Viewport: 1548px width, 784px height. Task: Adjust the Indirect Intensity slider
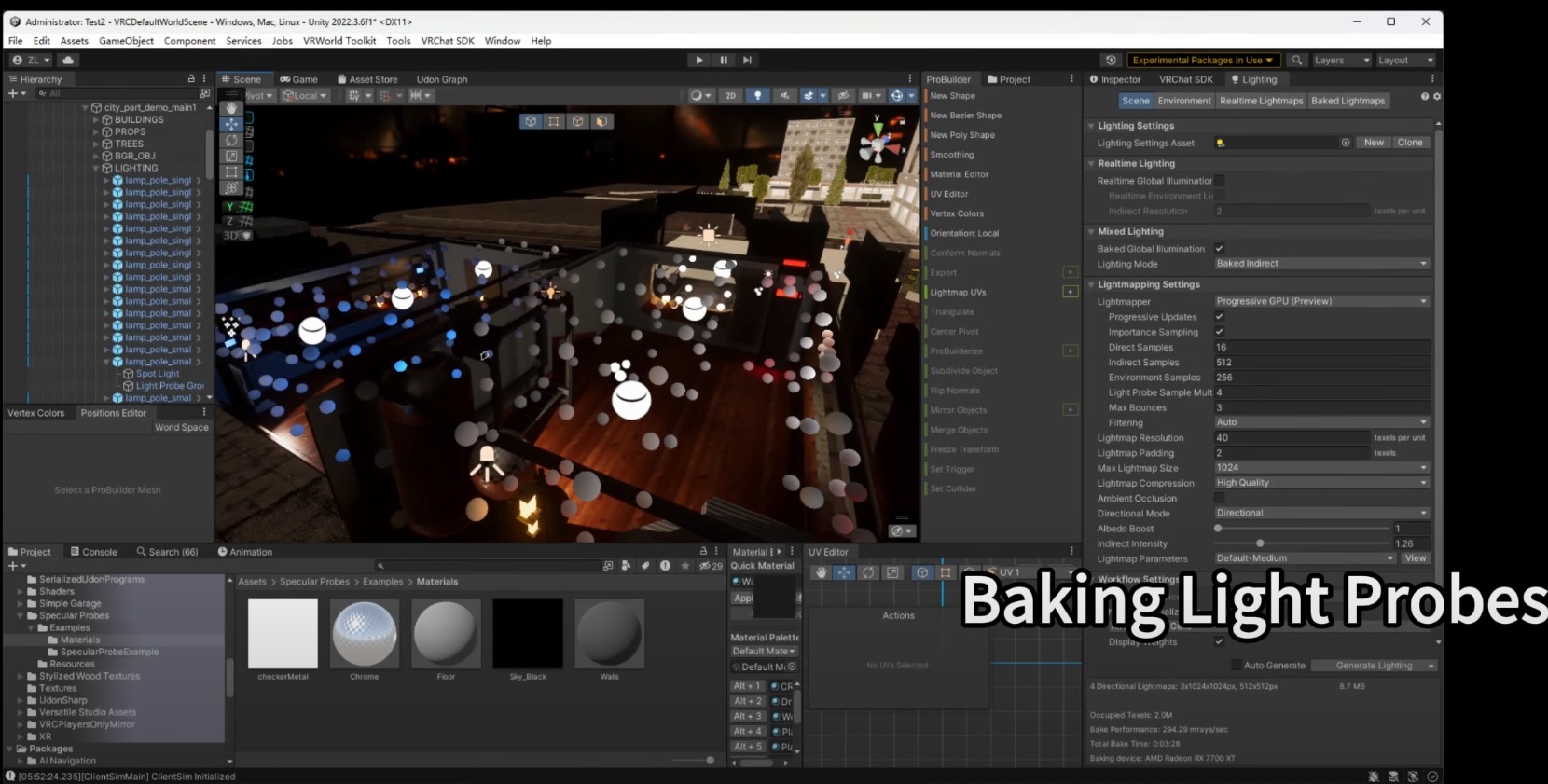(1260, 543)
